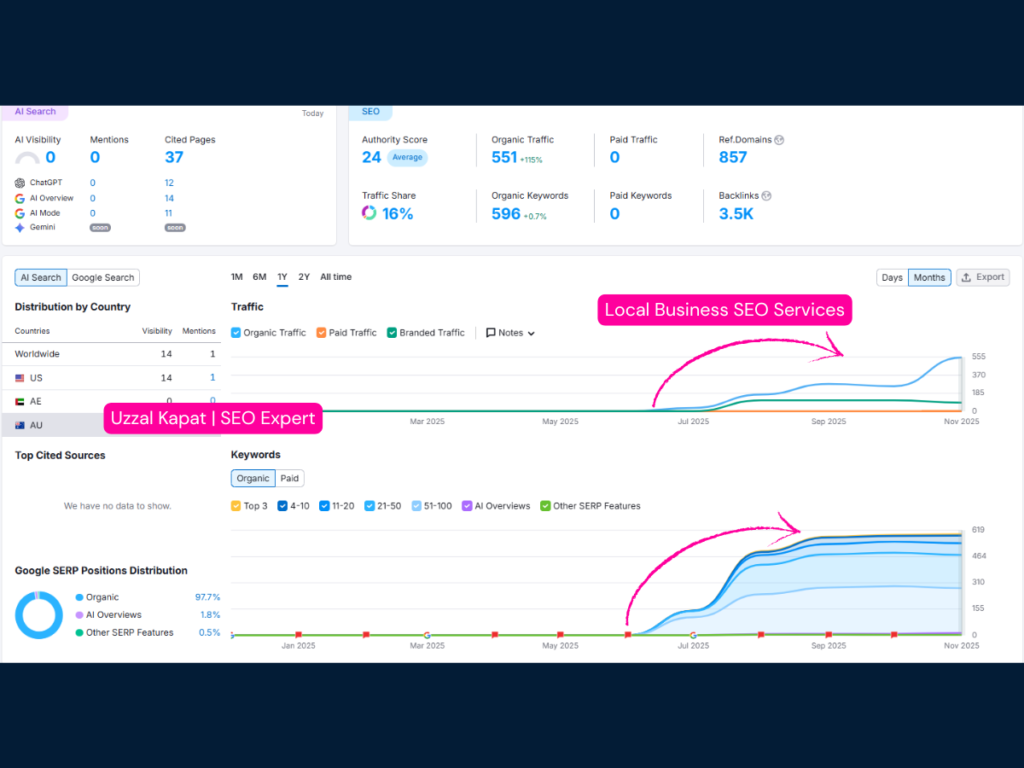This screenshot has height=768, width=1024.
Task: Click the Traffic Share donut icon
Action: click(369, 213)
